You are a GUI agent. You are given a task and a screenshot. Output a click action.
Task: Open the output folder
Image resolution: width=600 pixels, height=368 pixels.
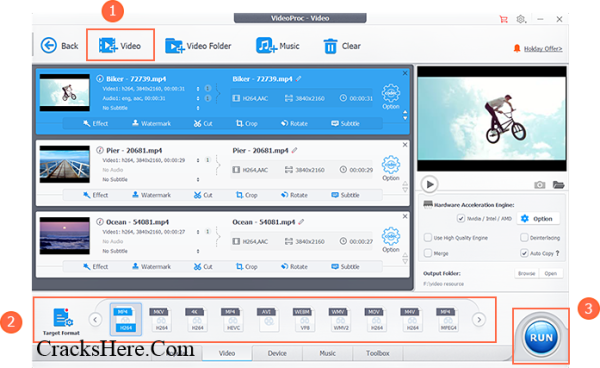(551, 274)
